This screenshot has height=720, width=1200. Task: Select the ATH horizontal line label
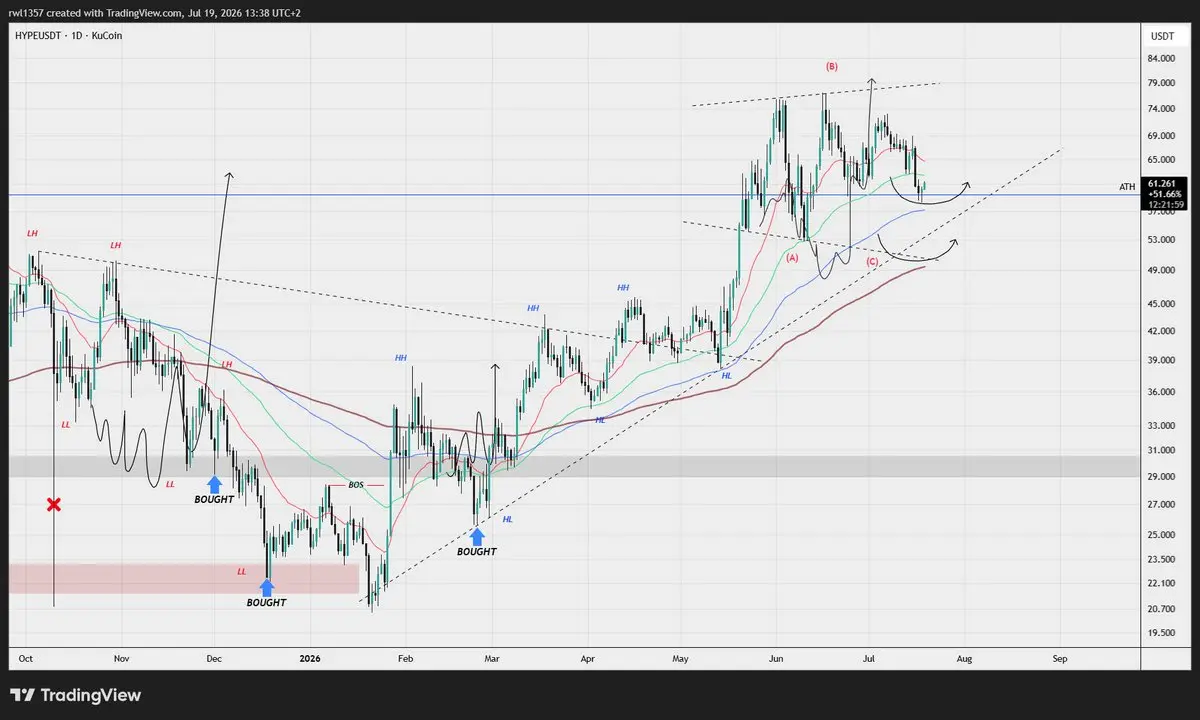(x=1127, y=187)
